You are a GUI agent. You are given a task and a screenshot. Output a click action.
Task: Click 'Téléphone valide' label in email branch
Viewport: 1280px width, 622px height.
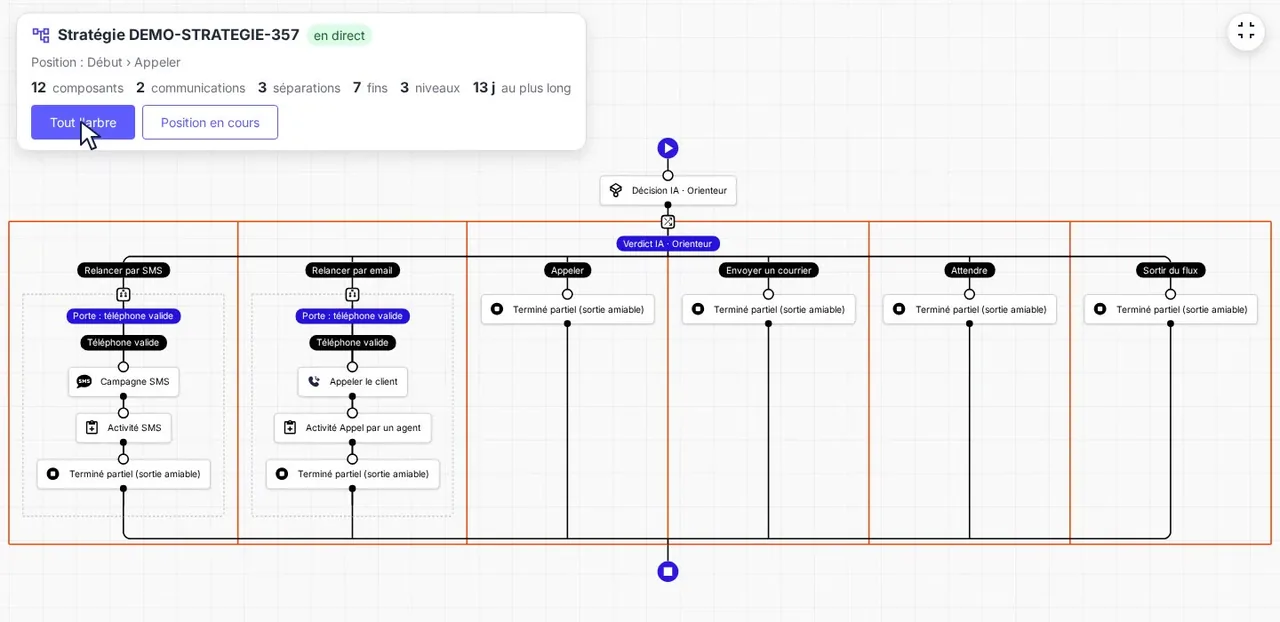(x=353, y=342)
